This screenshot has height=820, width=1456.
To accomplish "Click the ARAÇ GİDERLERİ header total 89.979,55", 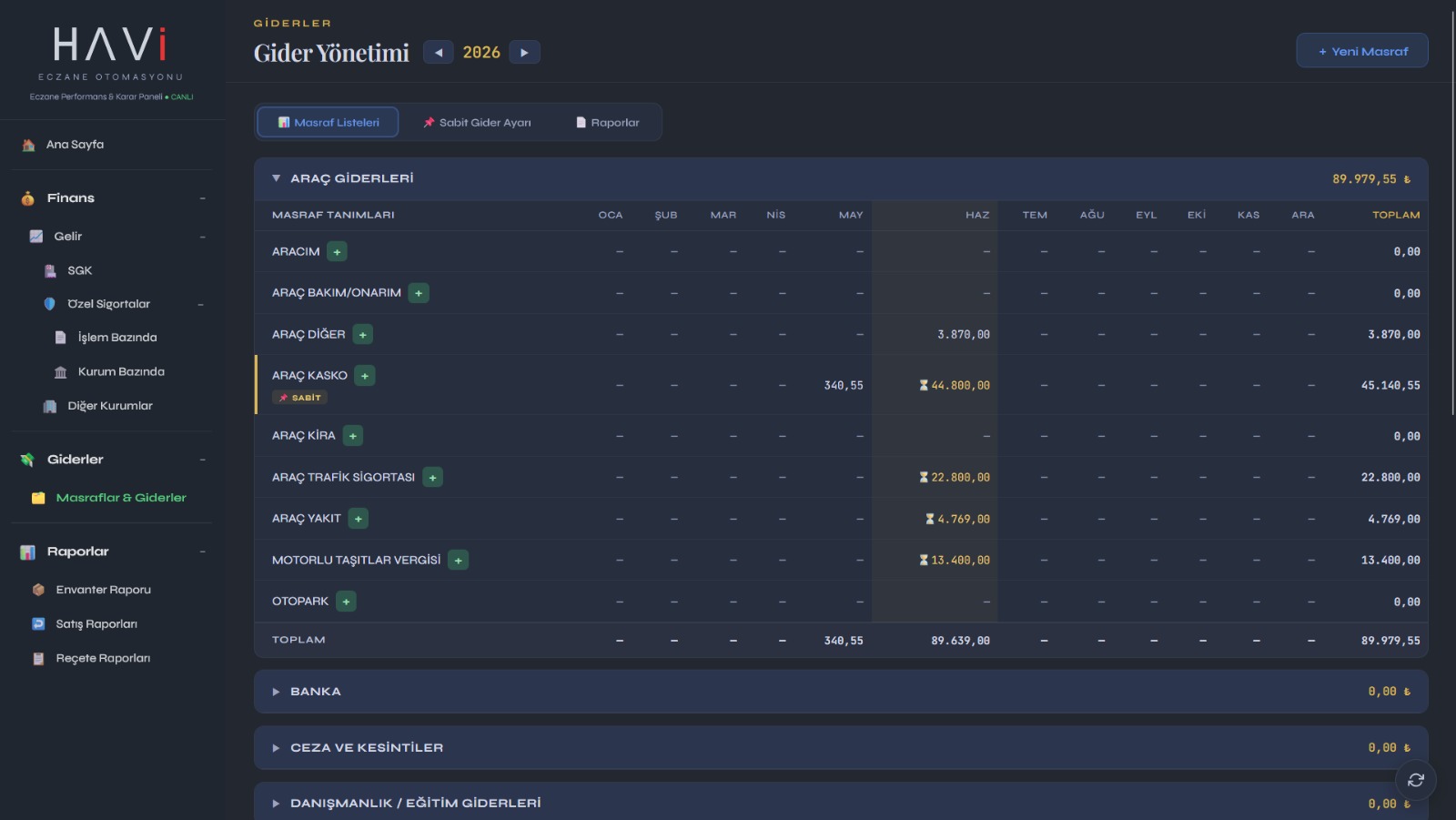I will (1371, 179).
